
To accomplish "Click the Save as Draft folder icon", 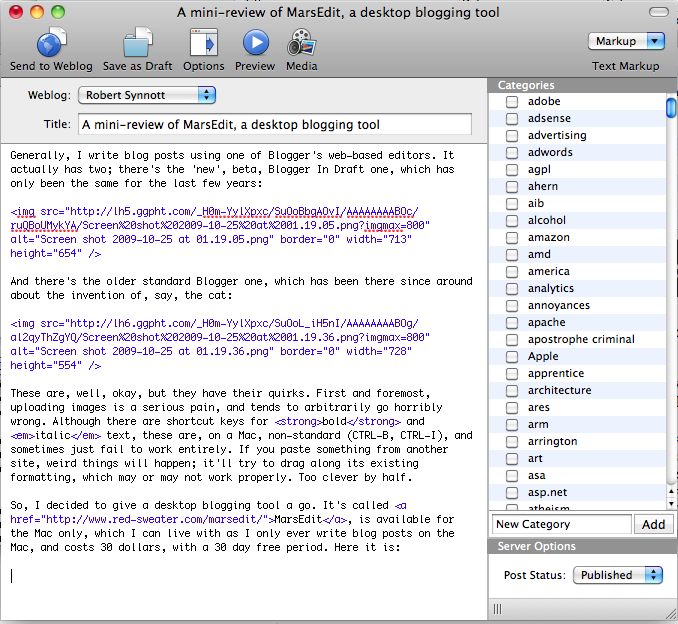I will pyautogui.click(x=138, y=42).
